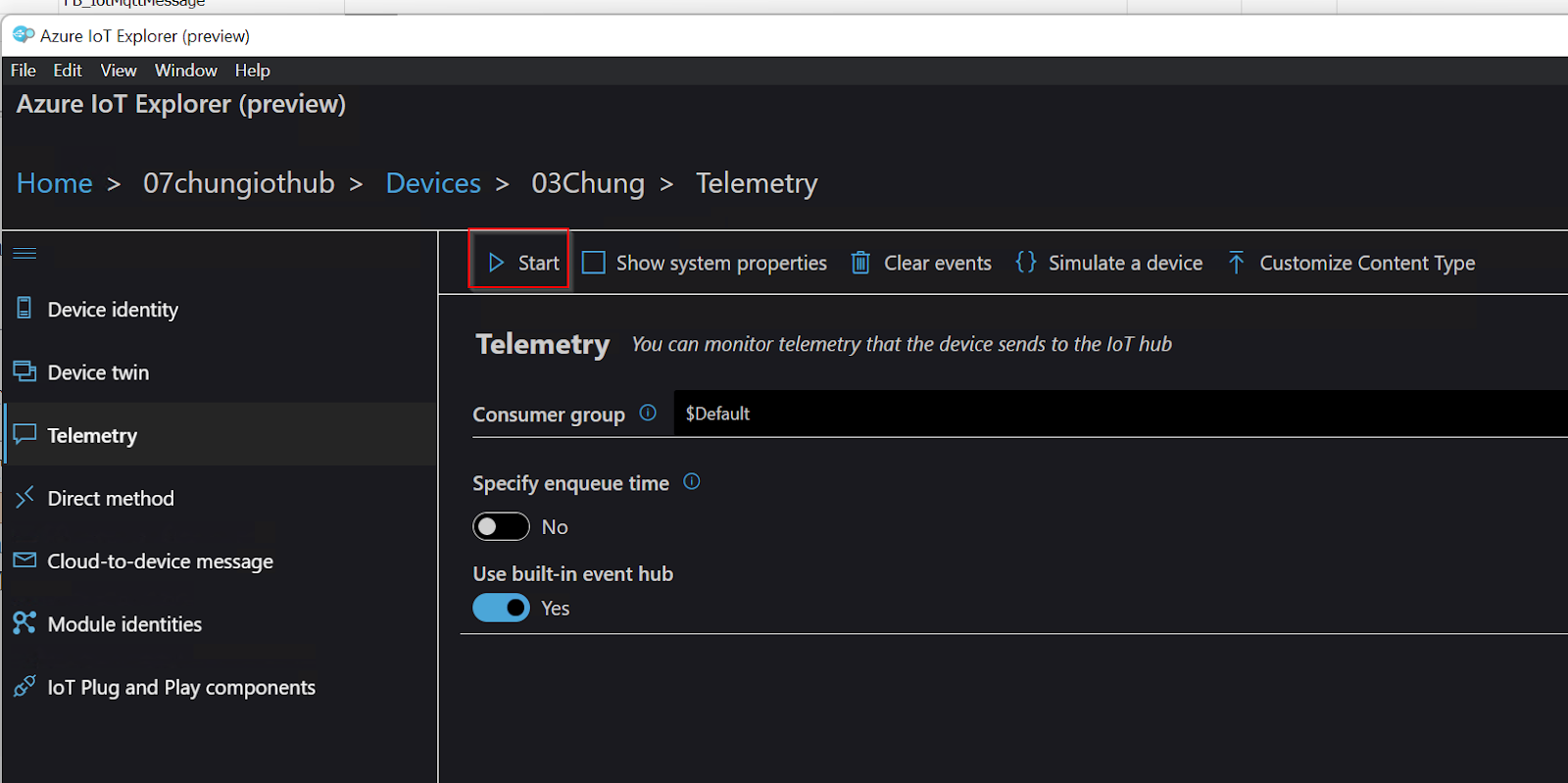Open the File menu
Image resolution: width=1568 pixels, height=783 pixels.
pos(24,71)
